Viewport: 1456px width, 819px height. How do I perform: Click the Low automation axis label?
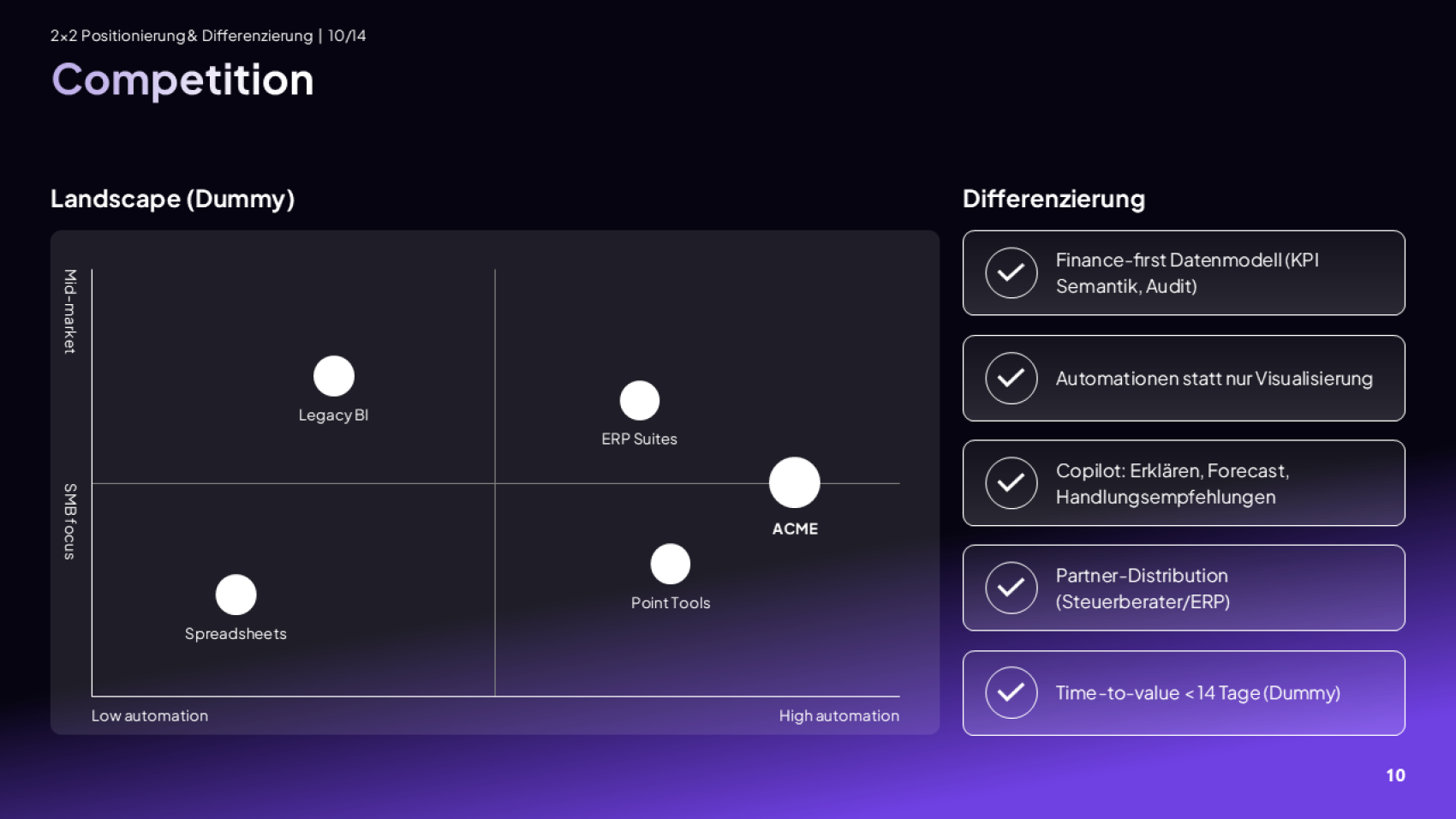coord(150,715)
